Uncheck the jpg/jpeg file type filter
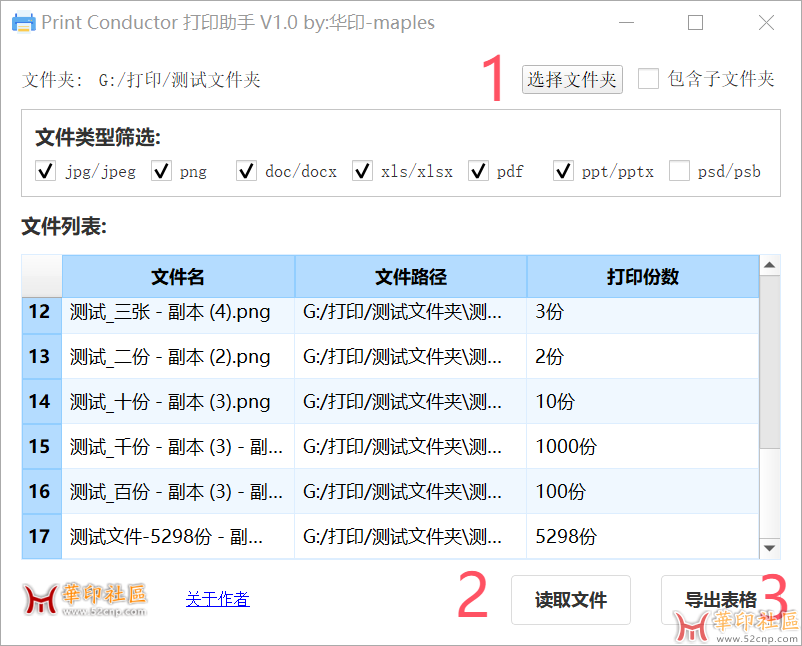The width and height of the screenshot is (802, 646). pos(46,171)
